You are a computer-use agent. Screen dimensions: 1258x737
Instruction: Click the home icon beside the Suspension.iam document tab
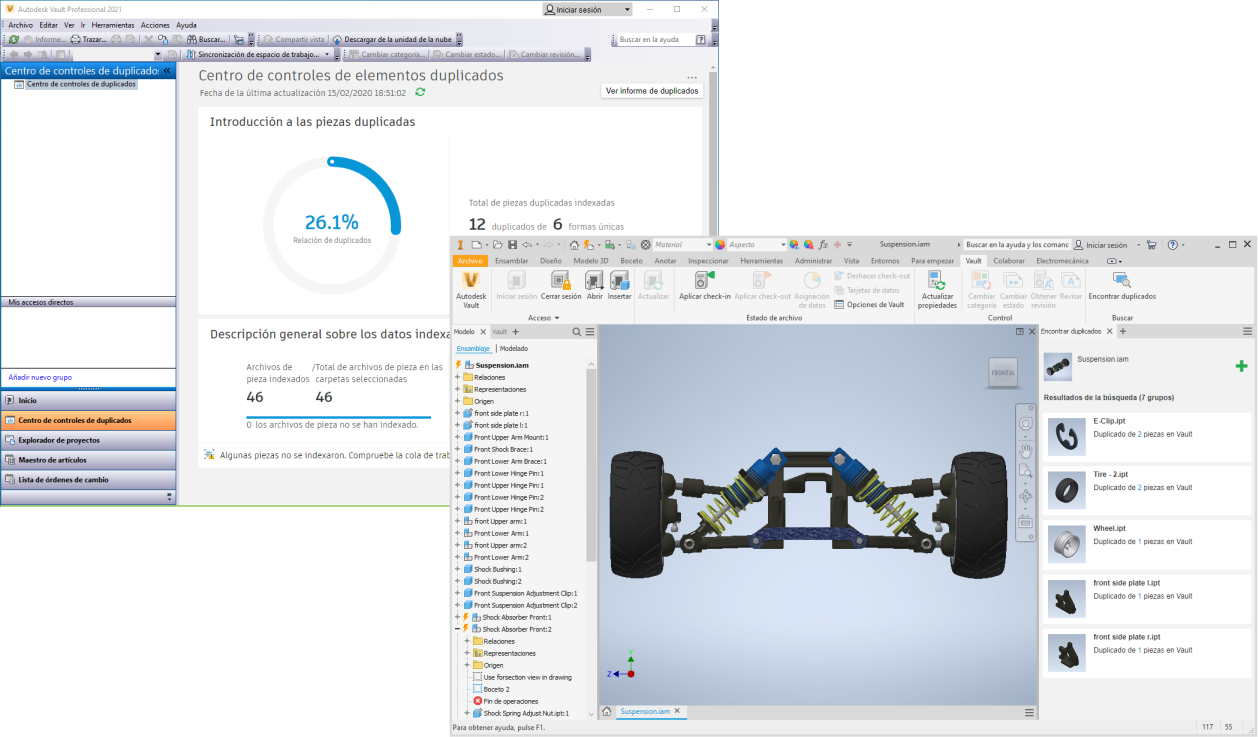pos(606,712)
